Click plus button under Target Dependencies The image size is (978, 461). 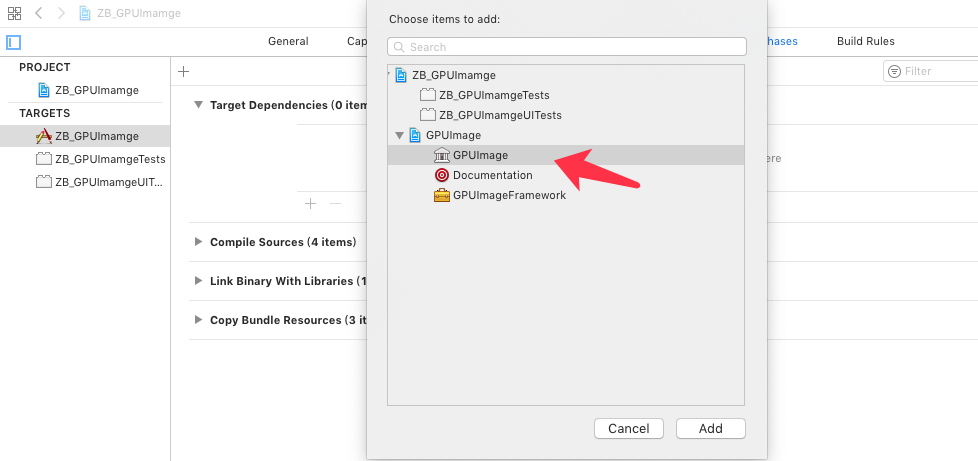coord(310,203)
